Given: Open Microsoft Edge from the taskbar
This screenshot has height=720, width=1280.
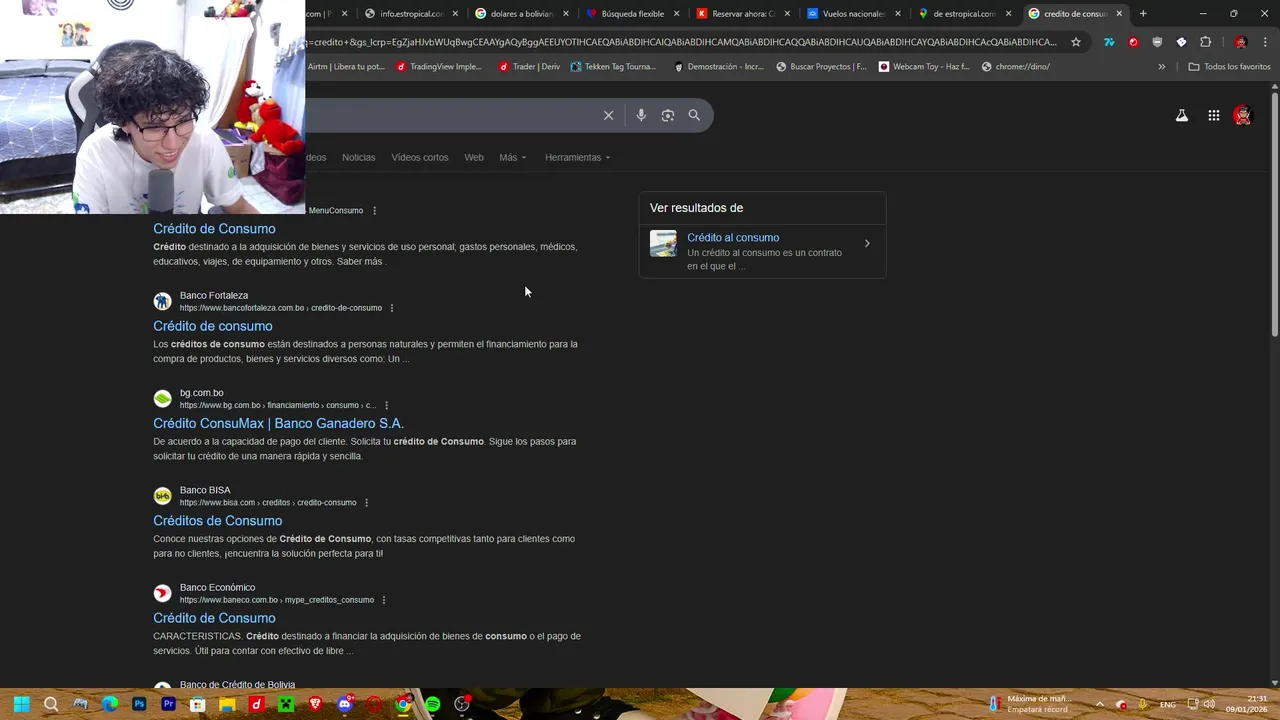Looking at the screenshot, I should (110, 704).
